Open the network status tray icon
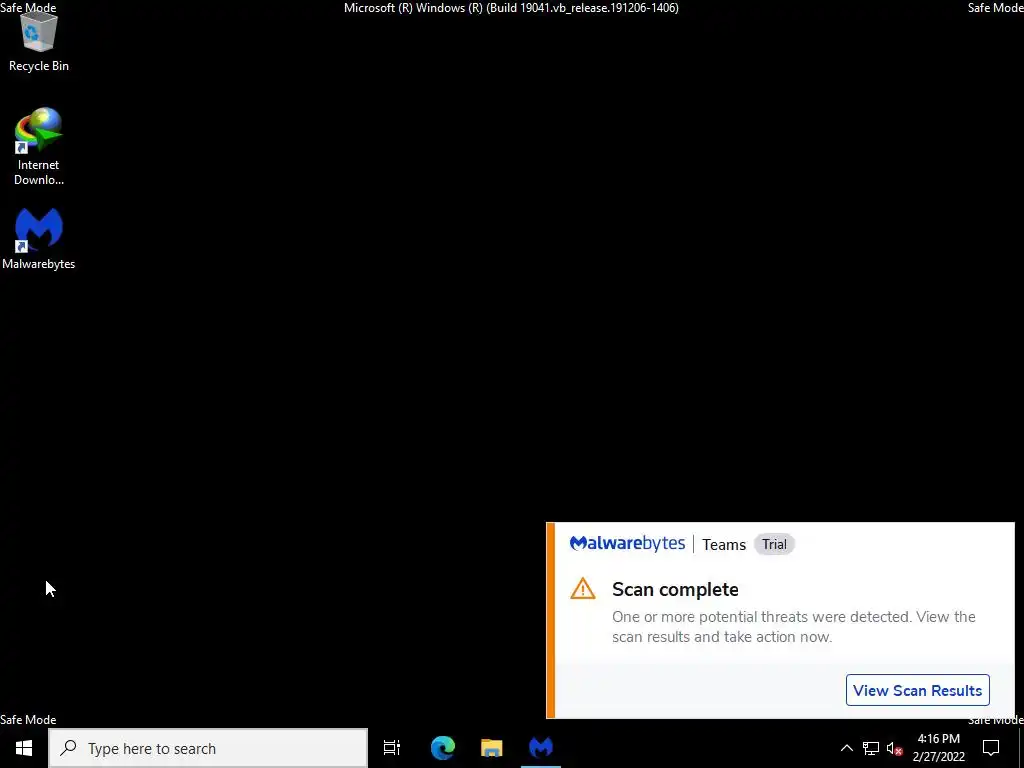Screen dimensions: 1024x768 pos(871,748)
